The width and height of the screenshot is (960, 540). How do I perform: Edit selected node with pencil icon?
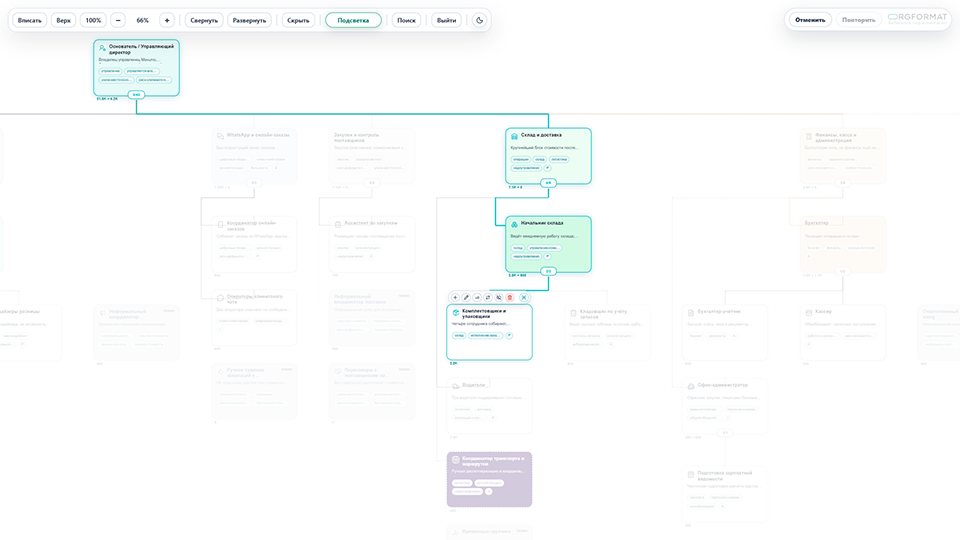[466, 298]
